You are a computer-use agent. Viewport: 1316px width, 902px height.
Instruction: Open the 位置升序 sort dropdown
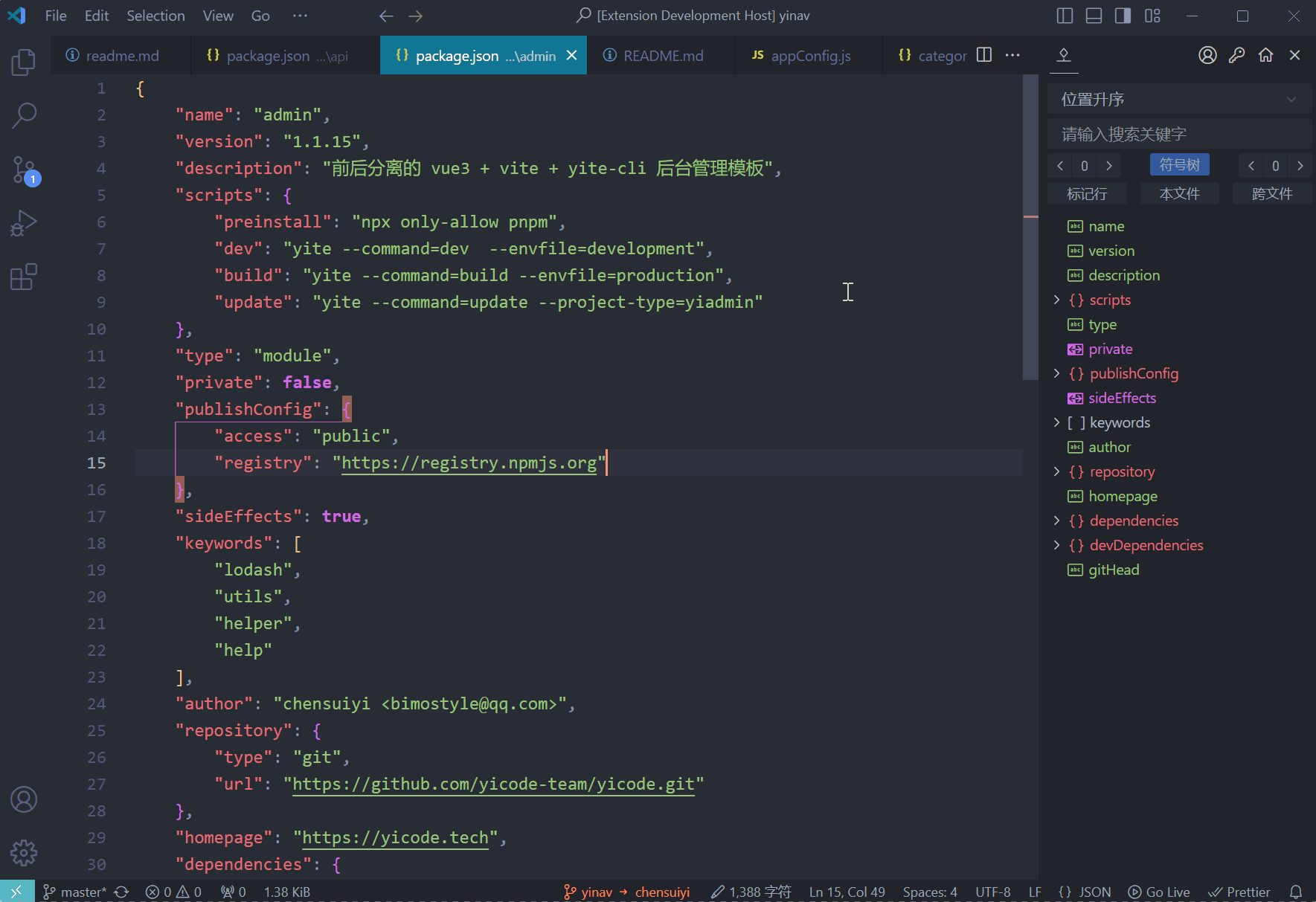pyautogui.click(x=1179, y=99)
